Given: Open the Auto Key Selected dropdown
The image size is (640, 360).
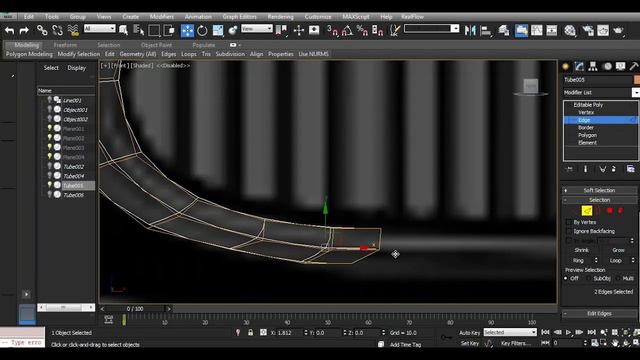Looking at the screenshot, I should tap(510, 333).
